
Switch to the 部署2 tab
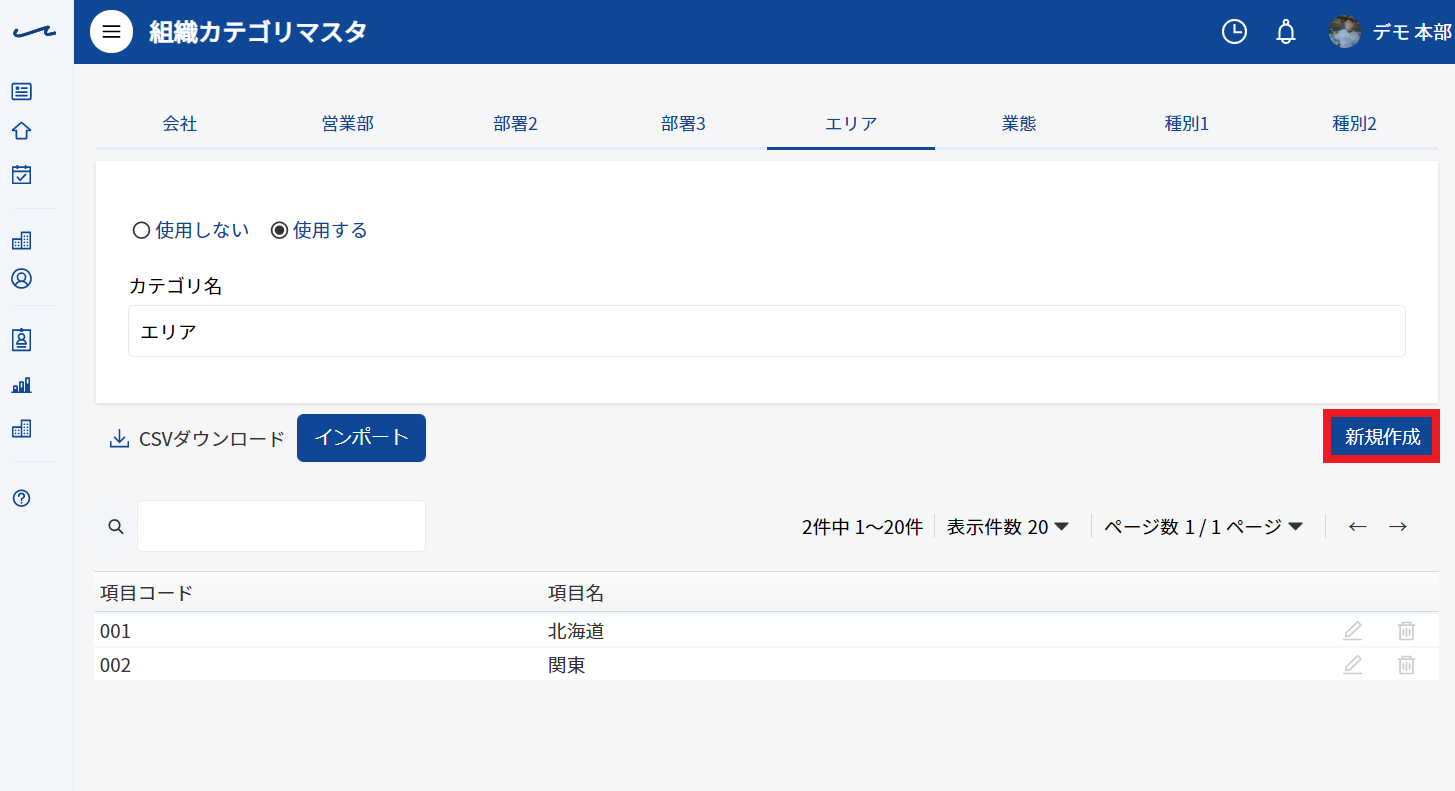516,124
